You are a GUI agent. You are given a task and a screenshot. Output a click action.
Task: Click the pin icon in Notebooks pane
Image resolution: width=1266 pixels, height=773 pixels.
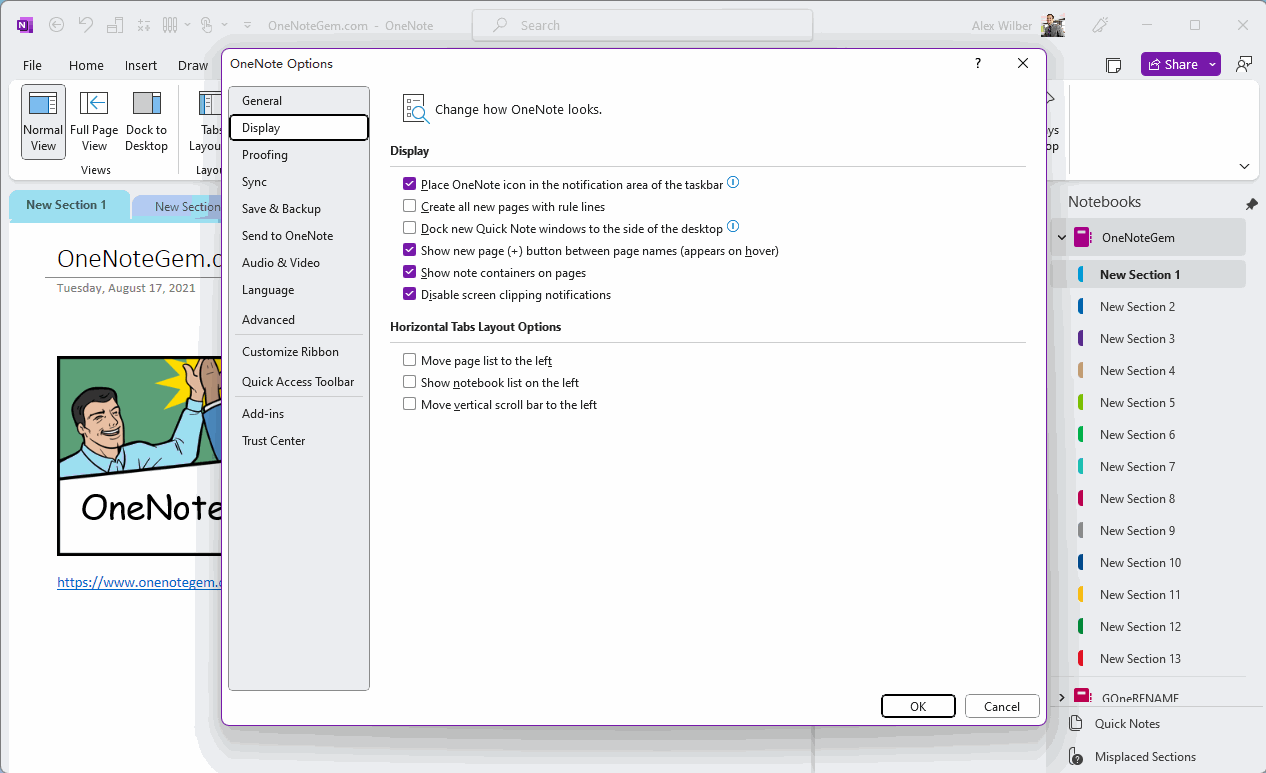(x=1251, y=204)
